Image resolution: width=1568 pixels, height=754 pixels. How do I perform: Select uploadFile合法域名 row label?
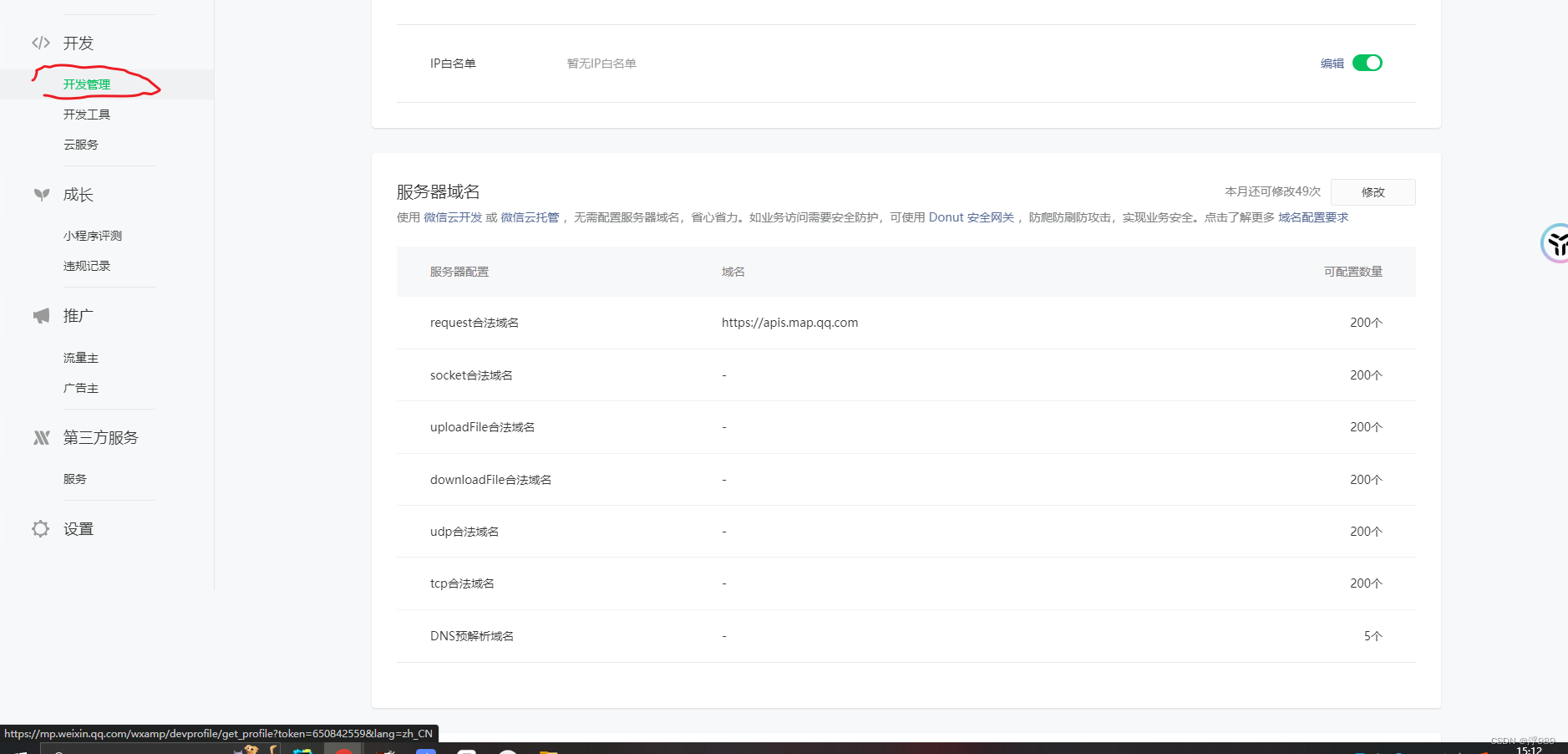482,427
